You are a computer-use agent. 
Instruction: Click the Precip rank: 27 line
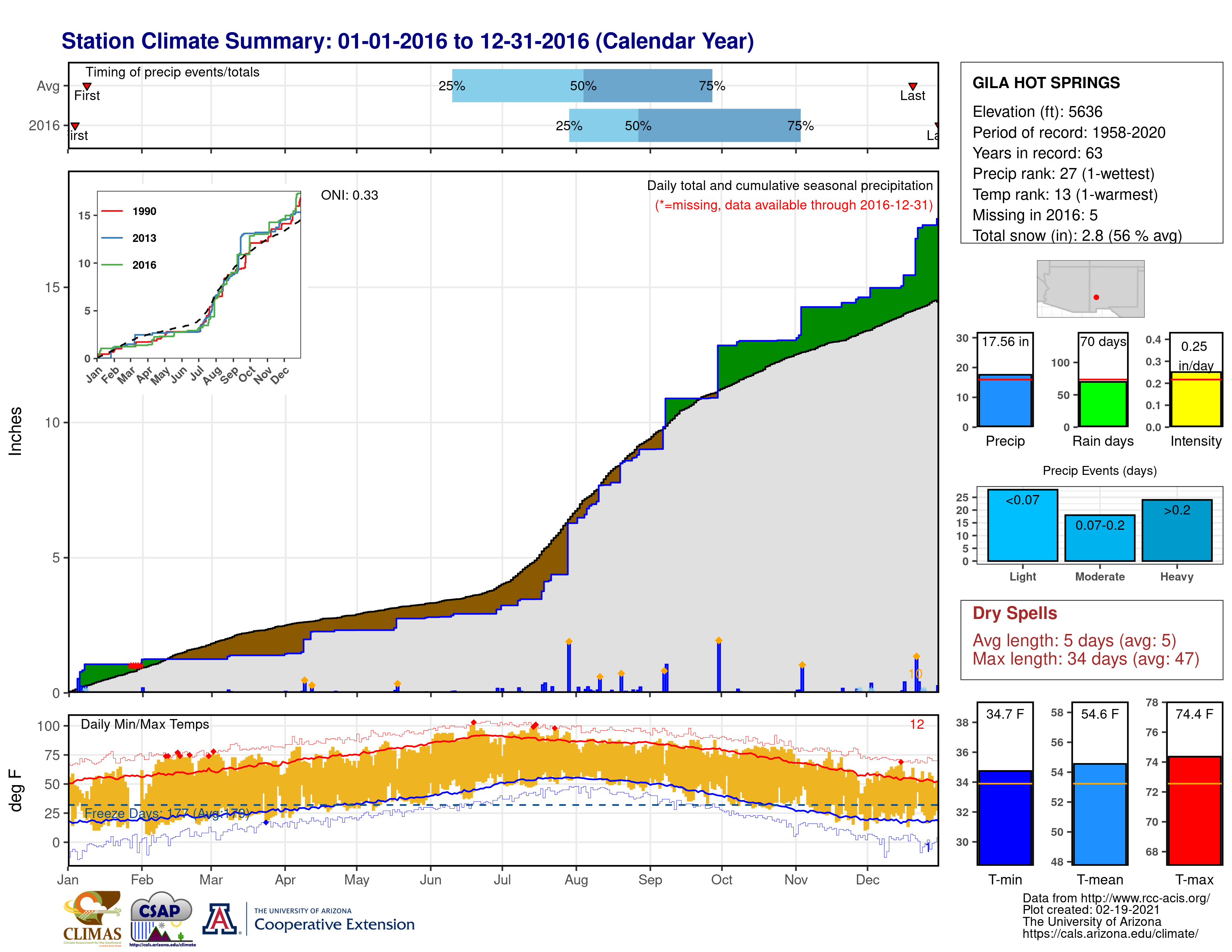pyautogui.click(x=1063, y=174)
